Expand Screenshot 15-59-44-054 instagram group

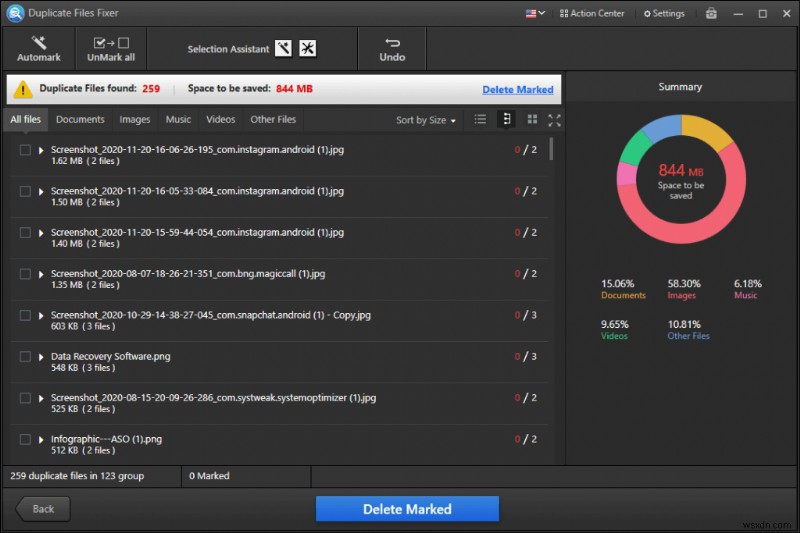tap(41, 233)
